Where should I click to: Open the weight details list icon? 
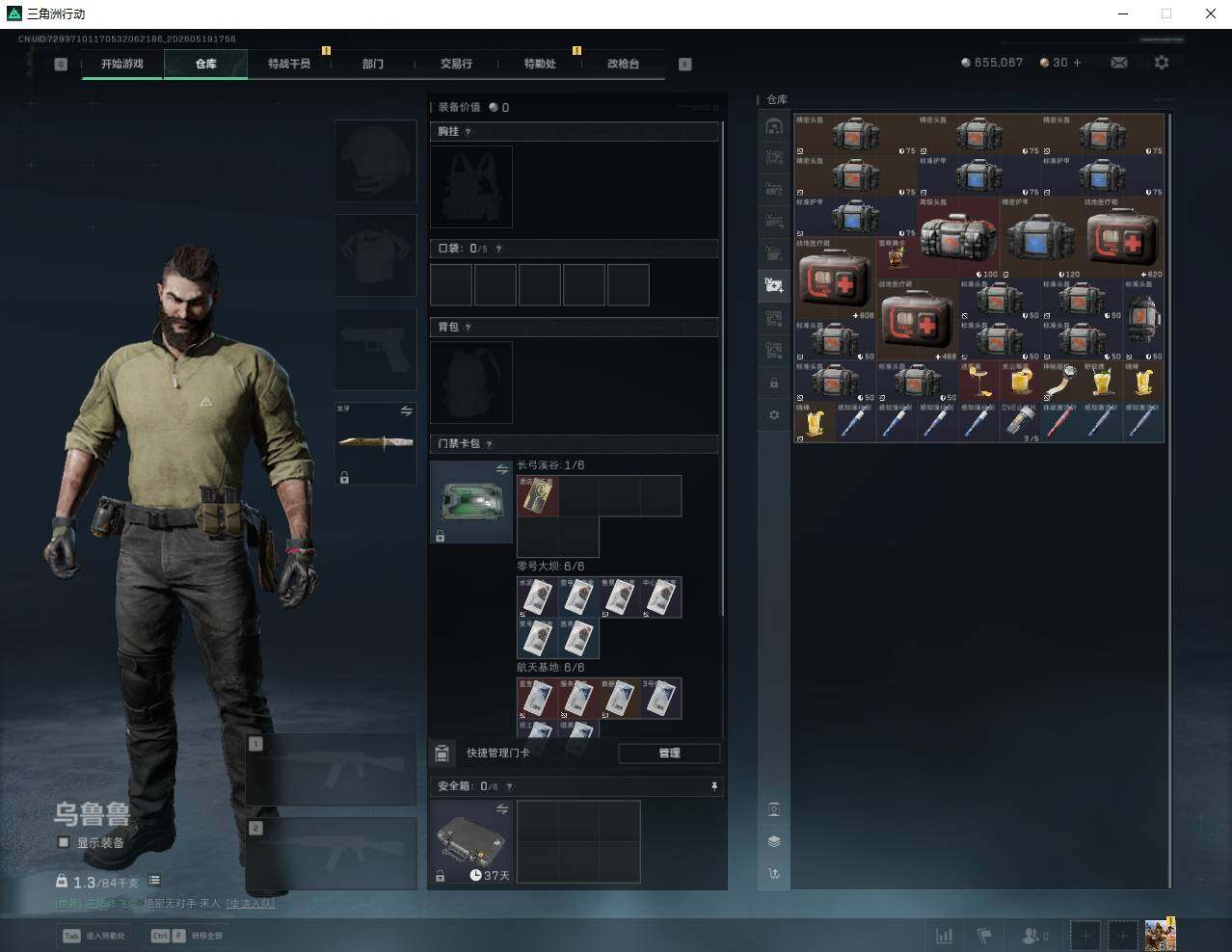tap(154, 881)
